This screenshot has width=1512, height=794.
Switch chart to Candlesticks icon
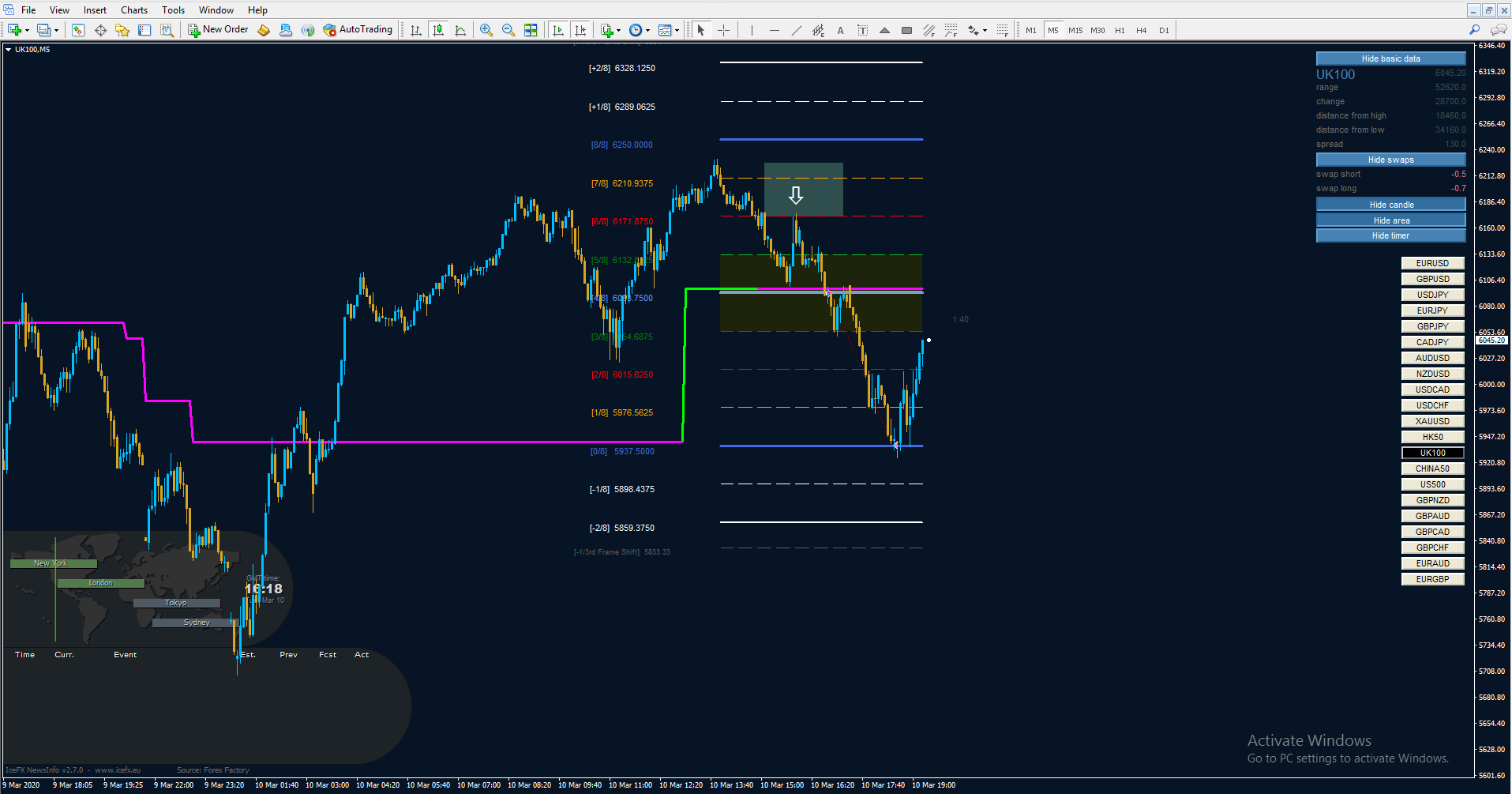[438, 30]
